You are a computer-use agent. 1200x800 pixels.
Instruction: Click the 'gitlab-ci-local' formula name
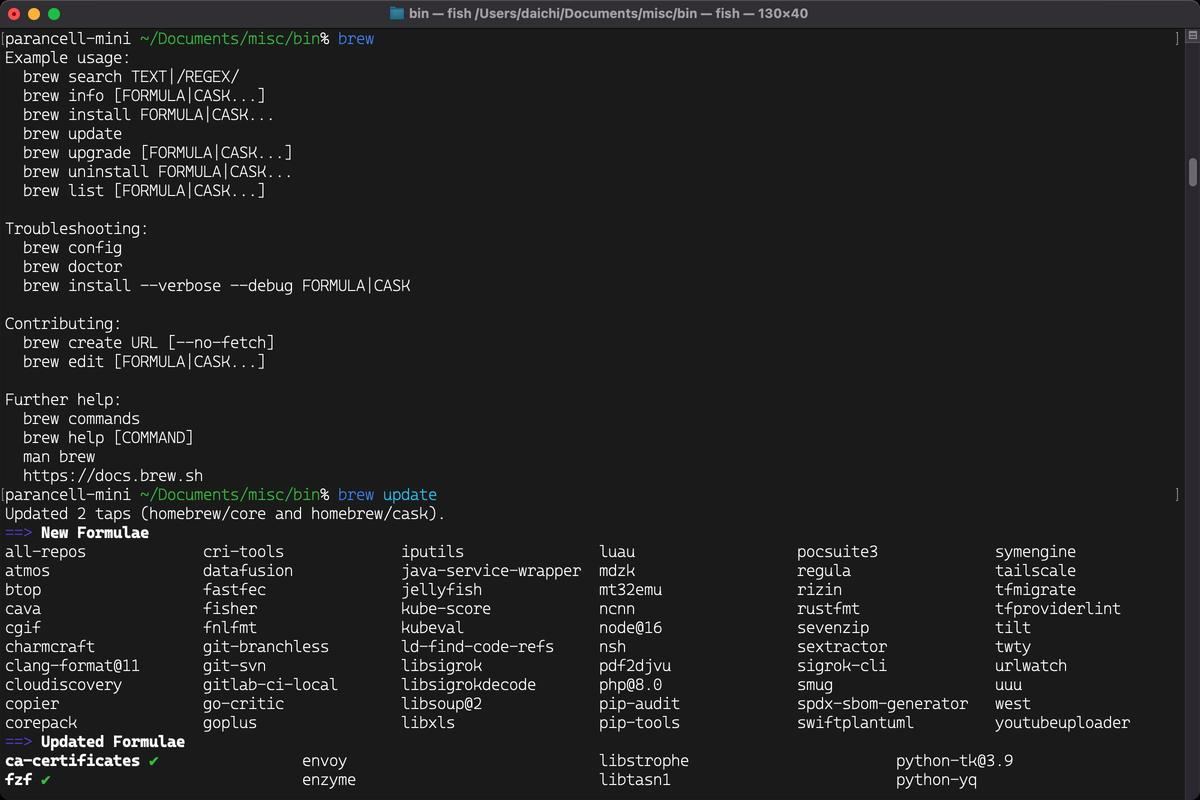(x=270, y=685)
